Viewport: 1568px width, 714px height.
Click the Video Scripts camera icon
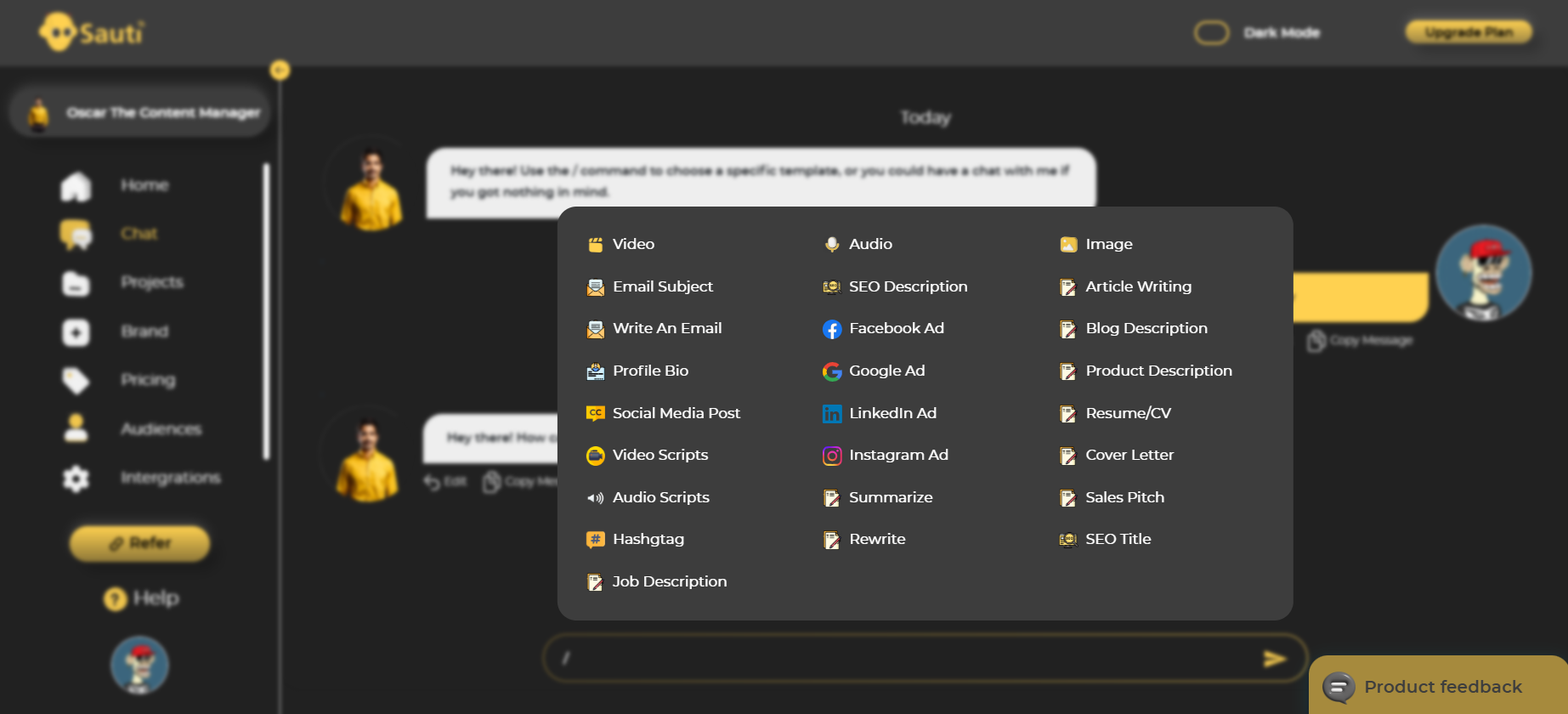596,456
